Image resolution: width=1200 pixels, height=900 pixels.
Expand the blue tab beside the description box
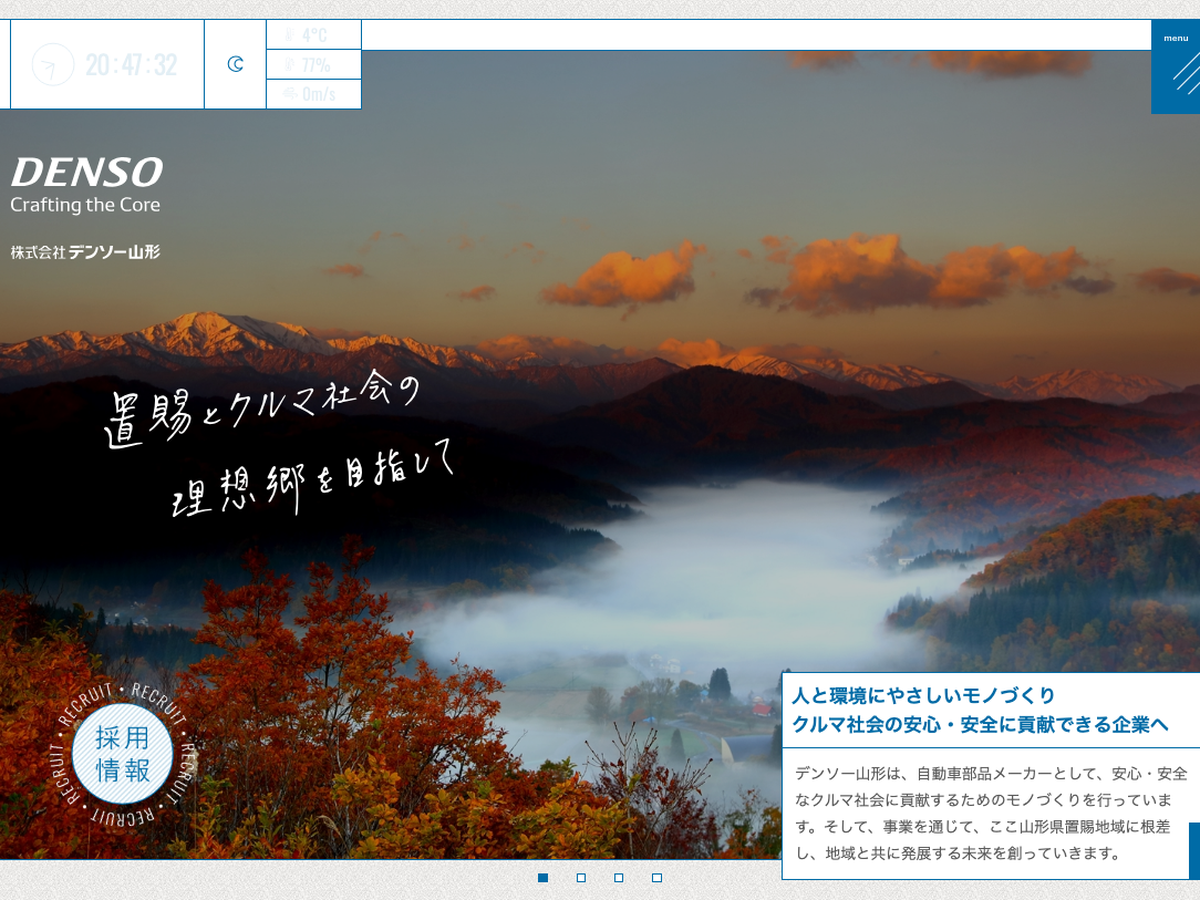1194,850
